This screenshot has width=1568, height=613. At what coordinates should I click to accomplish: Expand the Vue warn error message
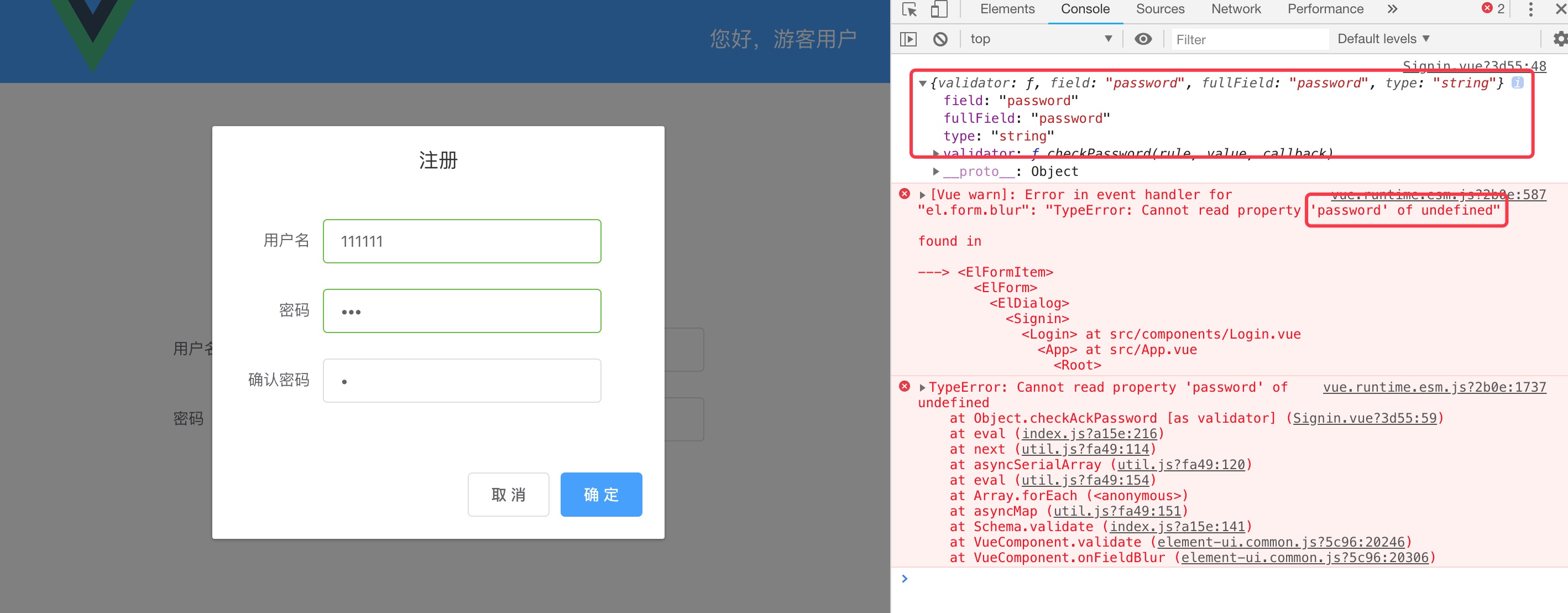click(923, 195)
